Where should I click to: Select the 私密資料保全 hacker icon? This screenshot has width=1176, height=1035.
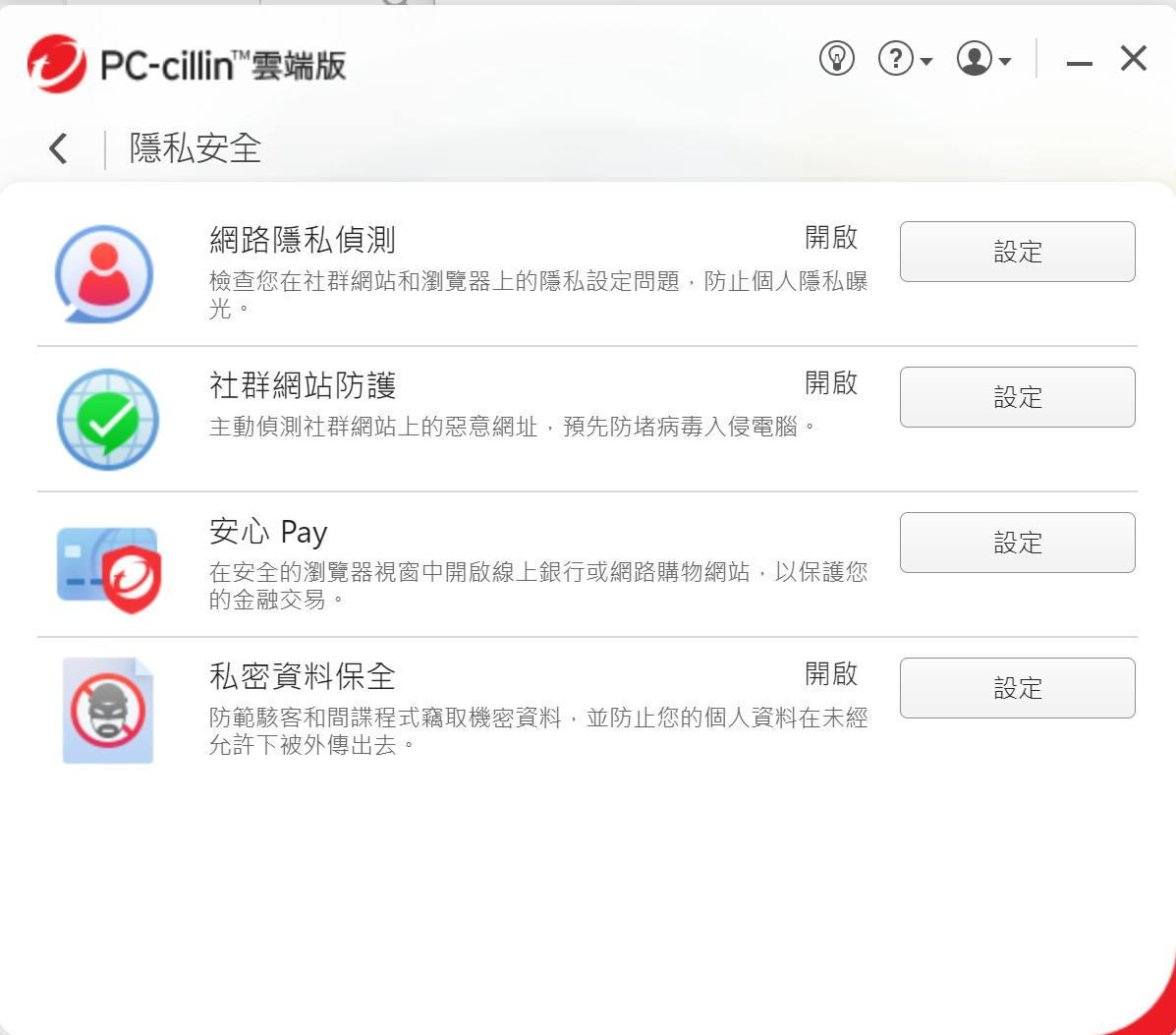108,710
